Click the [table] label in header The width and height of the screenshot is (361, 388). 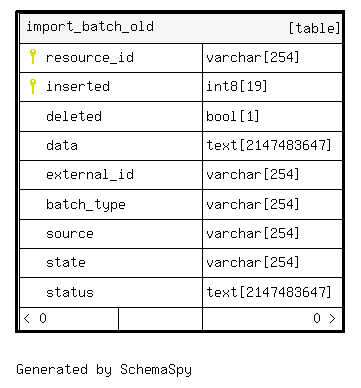point(314,28)
